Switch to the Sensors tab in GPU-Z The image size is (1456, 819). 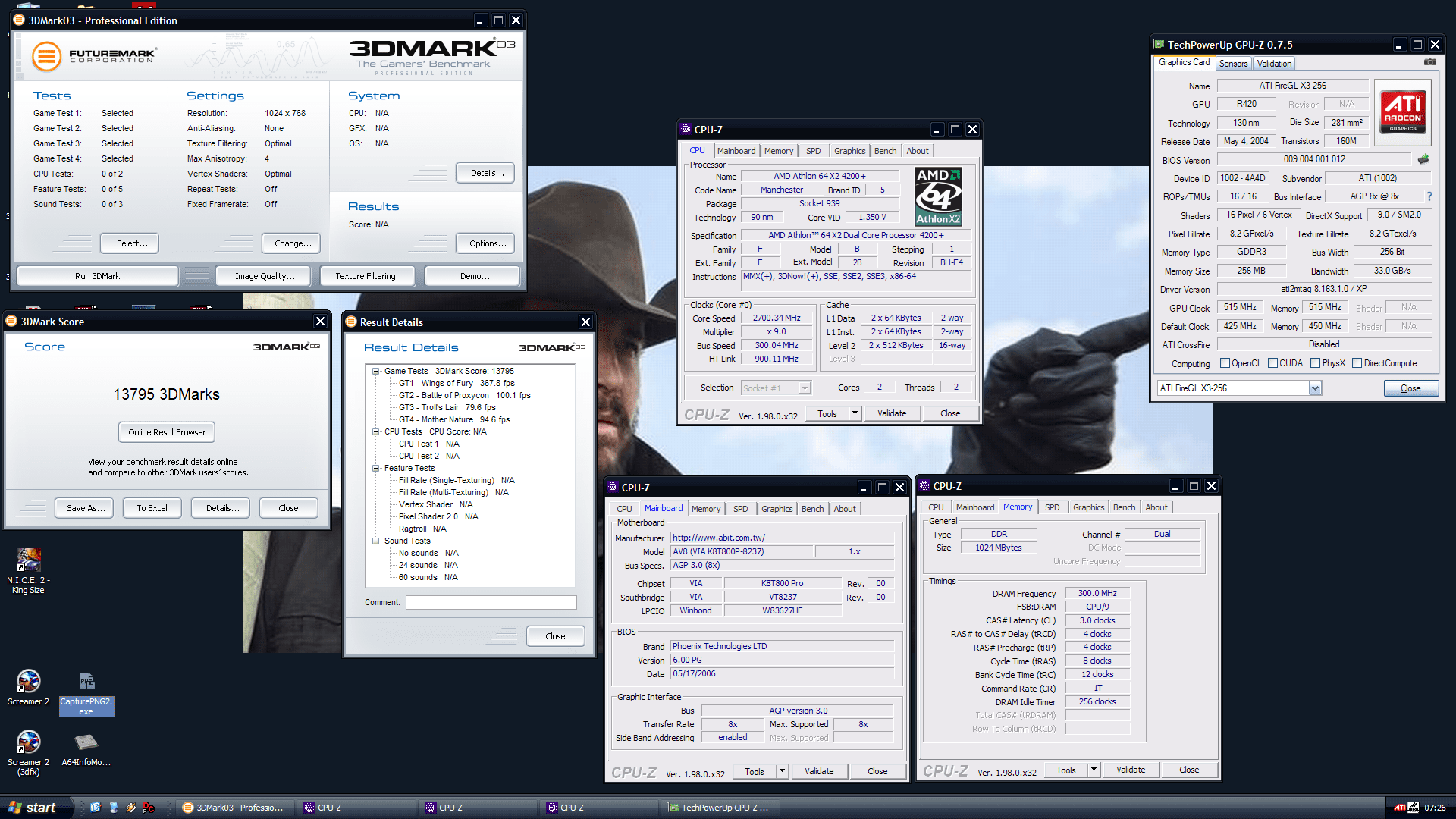pyautogui.click(x=1233, y=64)
